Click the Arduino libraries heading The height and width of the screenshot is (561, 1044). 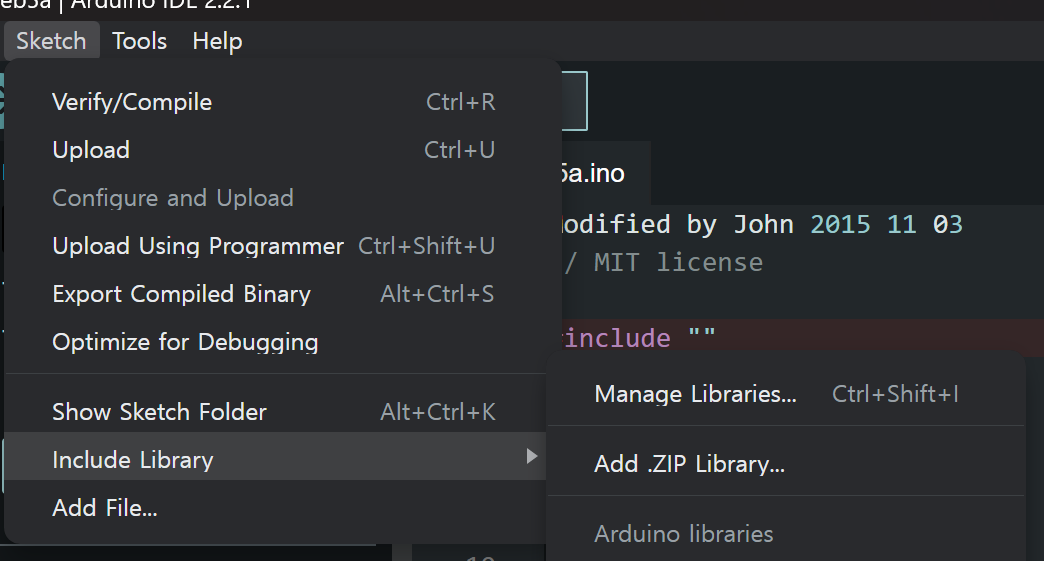(684, 534)
